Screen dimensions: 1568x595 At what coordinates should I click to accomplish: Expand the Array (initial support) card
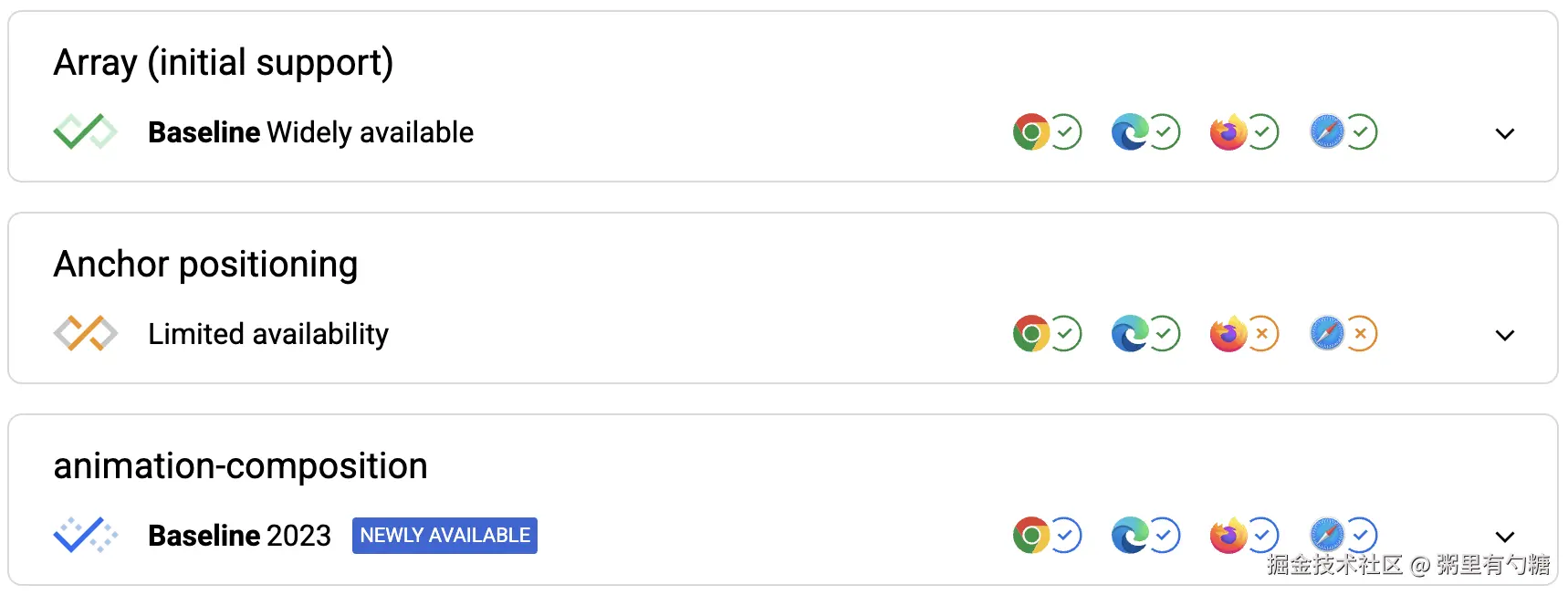(1505, 133)
